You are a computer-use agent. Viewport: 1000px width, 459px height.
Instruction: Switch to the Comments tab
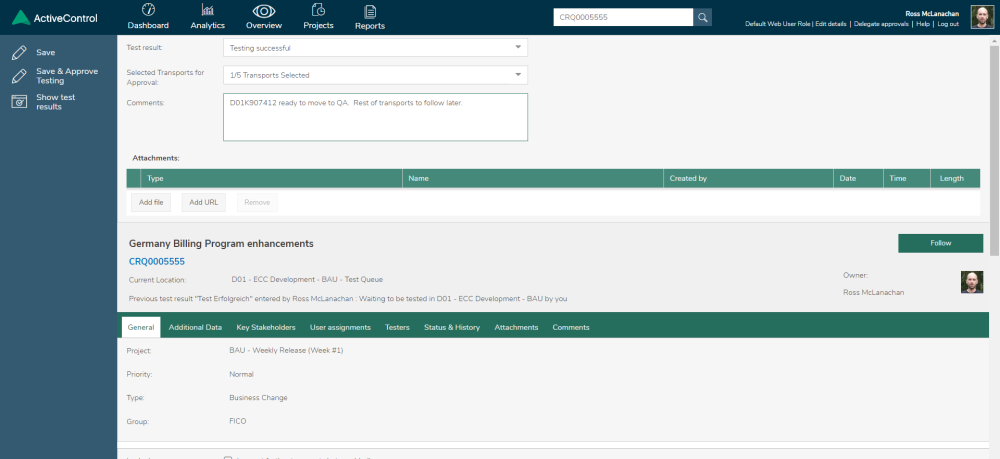pyautogui.click(x=571, y=327)
